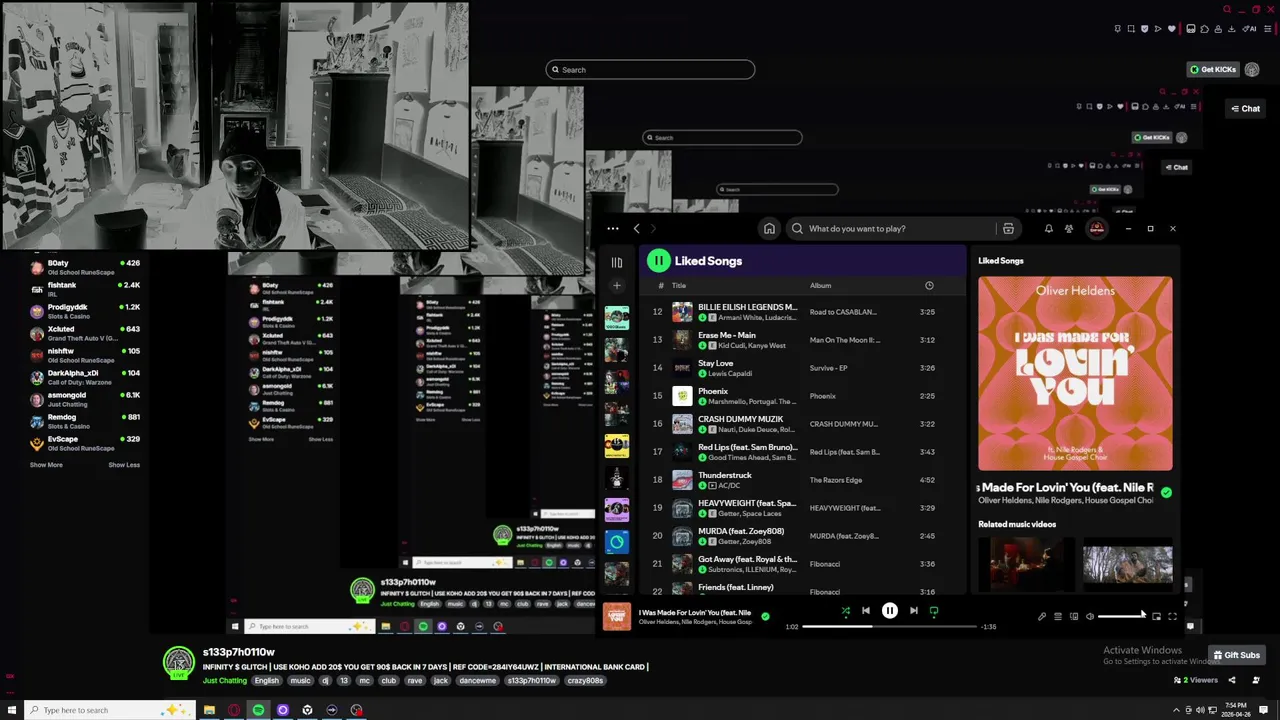Select rave tag below main stream title

coord(415,681)
